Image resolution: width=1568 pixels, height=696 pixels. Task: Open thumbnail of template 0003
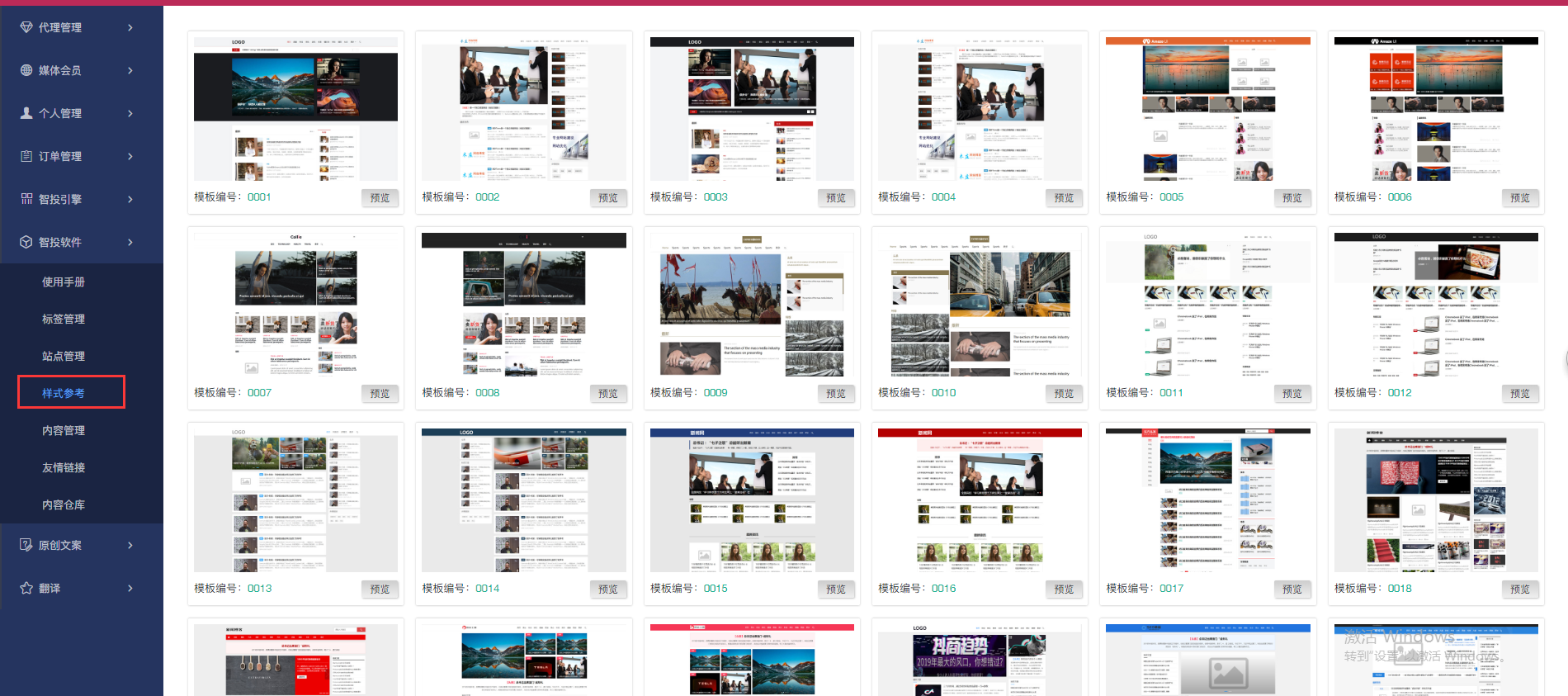[752, 109]
